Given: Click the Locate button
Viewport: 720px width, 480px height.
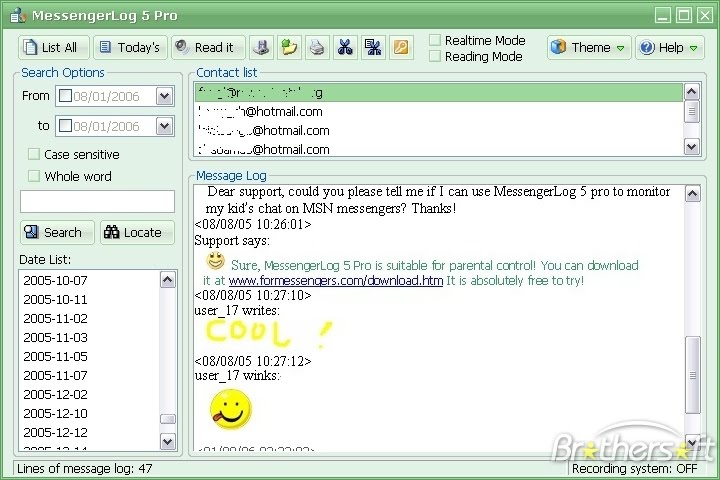Looking at the screenshot, I should 137,232.
